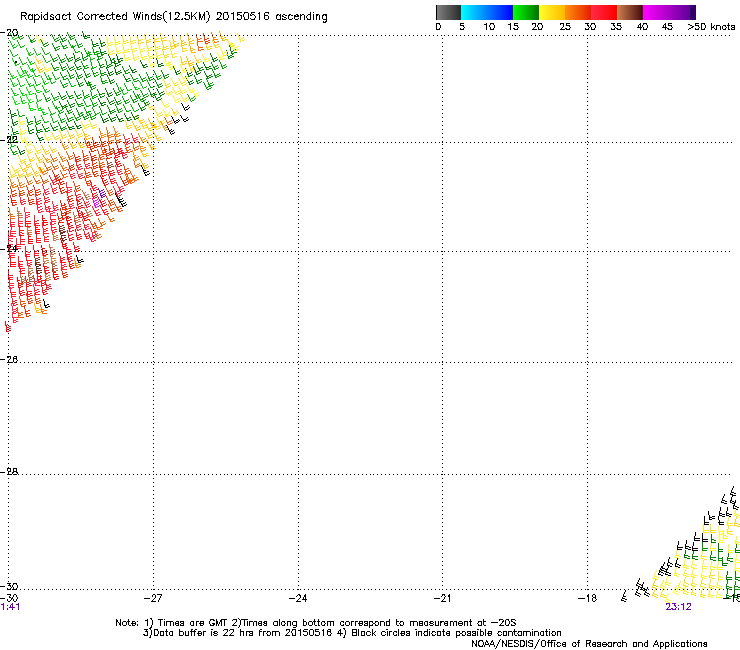Click the chart title 'Rapidscat Corrected Winds(12.5KM)'
Viewport: 740px width, 650px height.
(115, 17)
